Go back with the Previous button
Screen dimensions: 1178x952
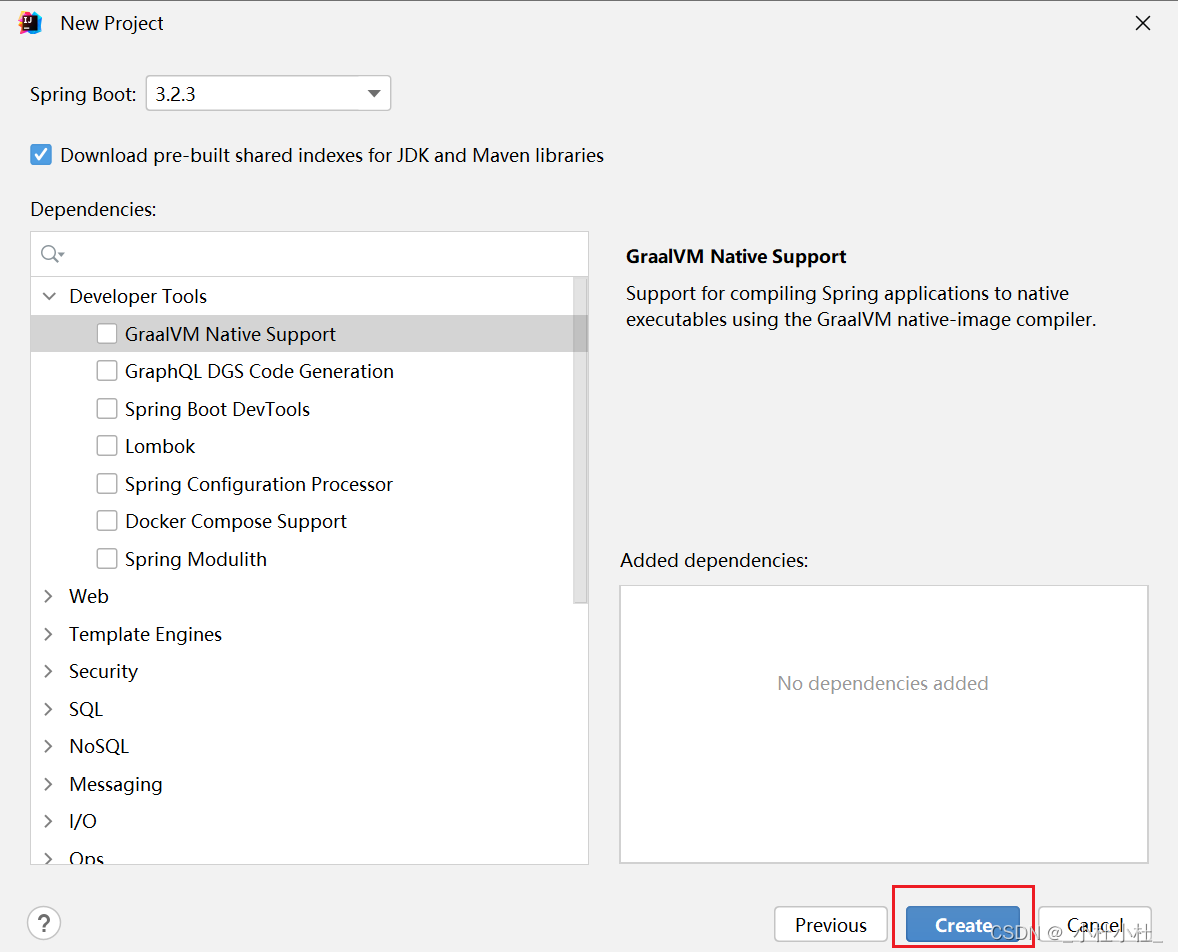(x=831, y=924)
